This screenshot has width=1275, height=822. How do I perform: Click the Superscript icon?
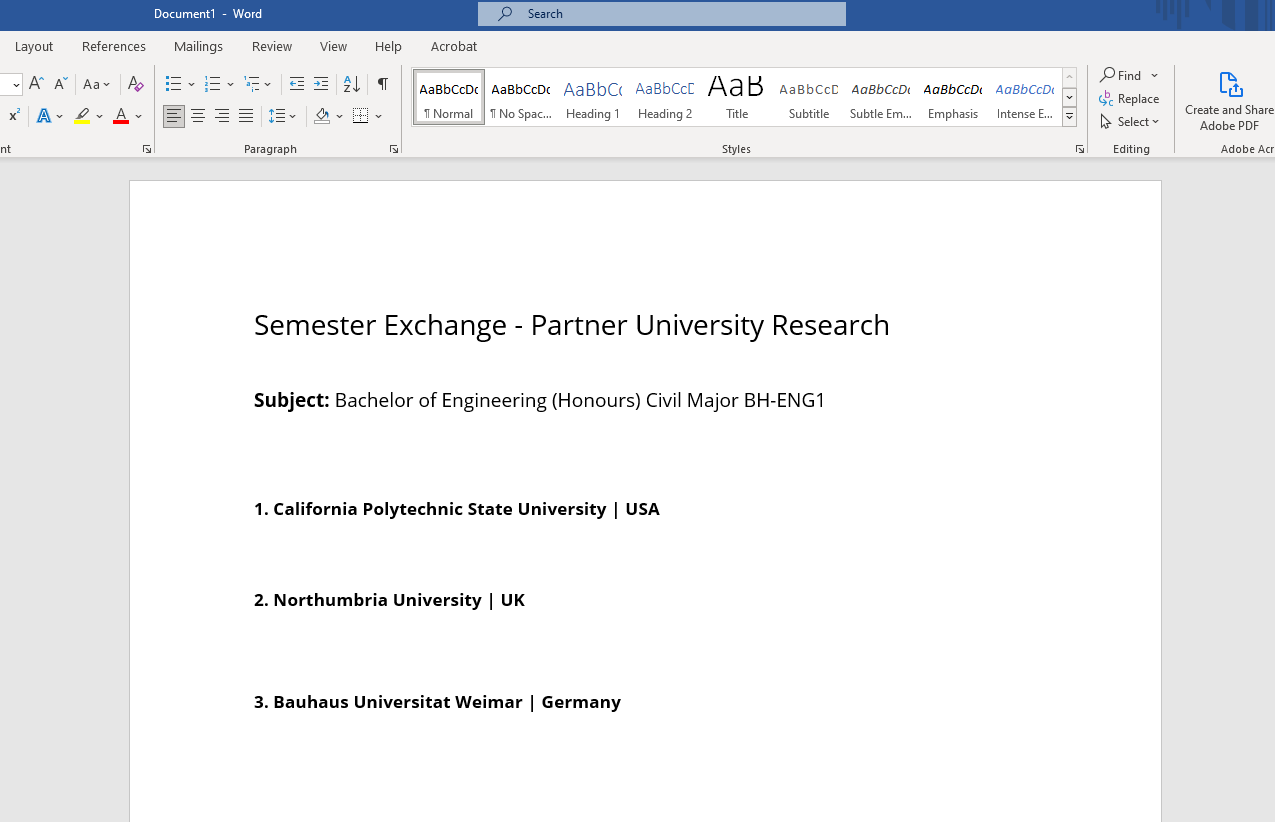point(14,116)
